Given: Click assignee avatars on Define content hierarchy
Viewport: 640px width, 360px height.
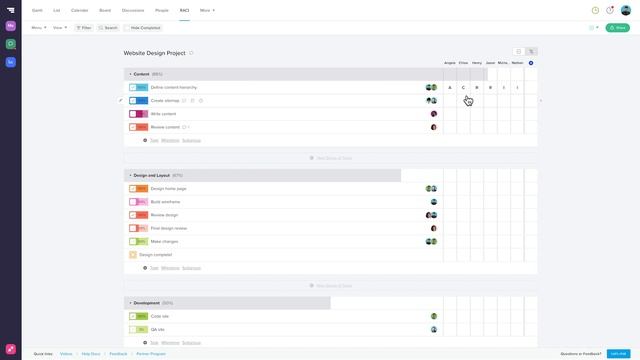Looking at the screenshot, I should click(431, 87).
